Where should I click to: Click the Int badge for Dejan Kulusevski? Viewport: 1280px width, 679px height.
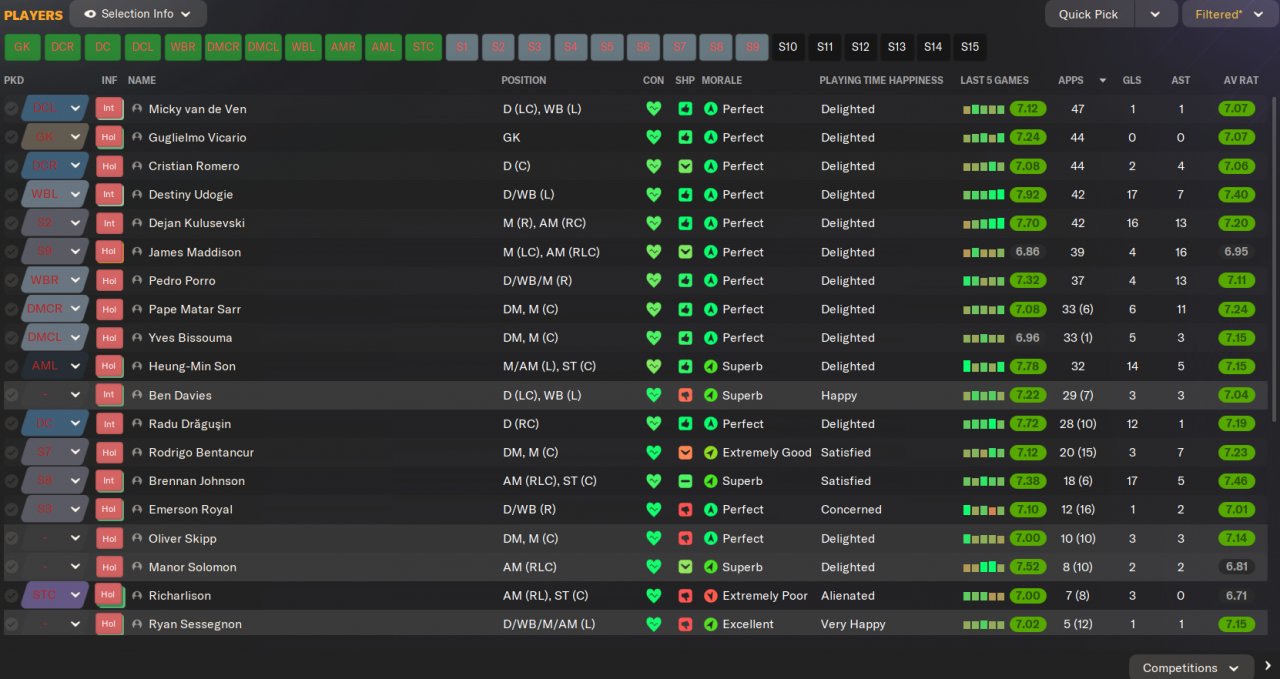tap(109, 223)
